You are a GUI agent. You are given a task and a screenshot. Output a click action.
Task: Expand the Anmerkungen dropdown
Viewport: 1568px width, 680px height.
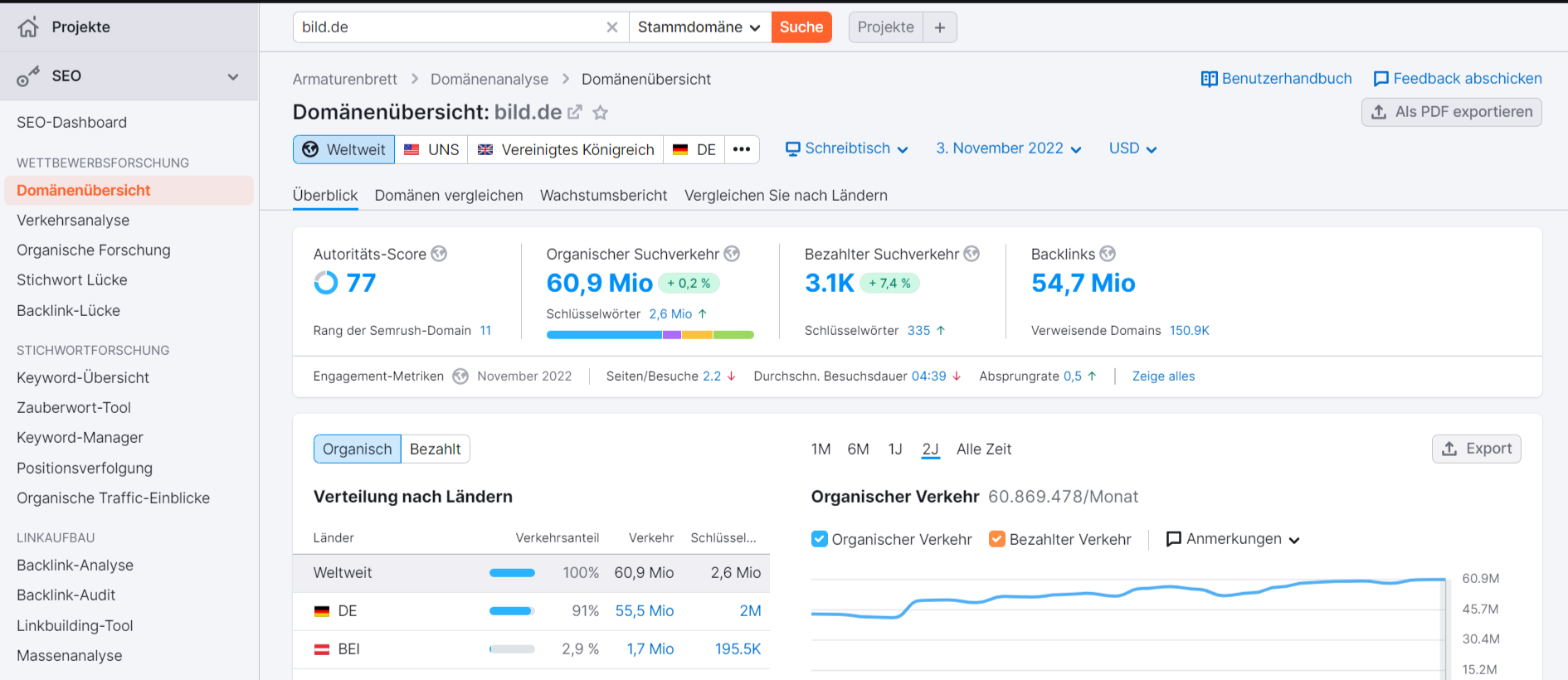tap(1233, 539)
